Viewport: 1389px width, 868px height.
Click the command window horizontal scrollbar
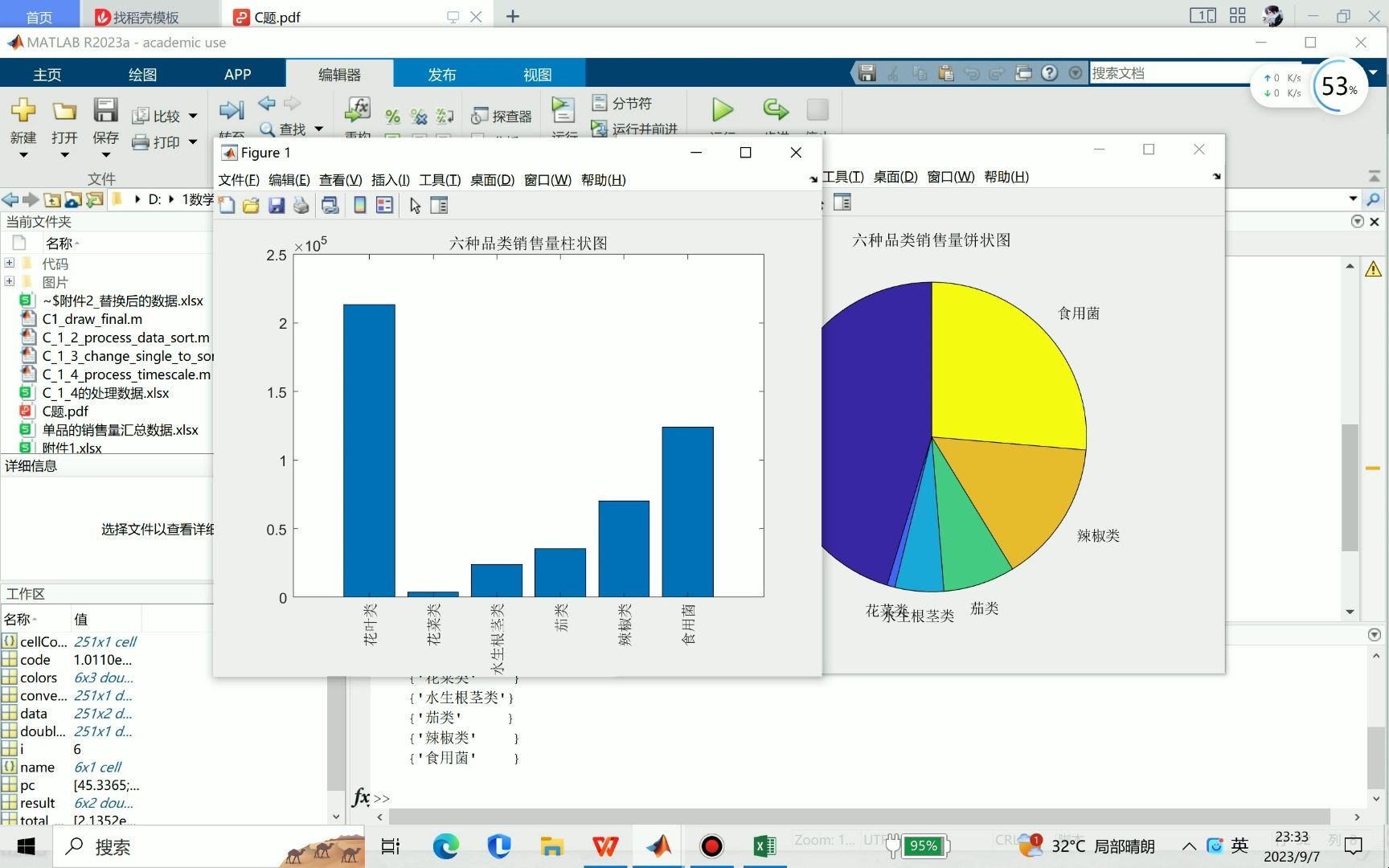click(858, 817)
